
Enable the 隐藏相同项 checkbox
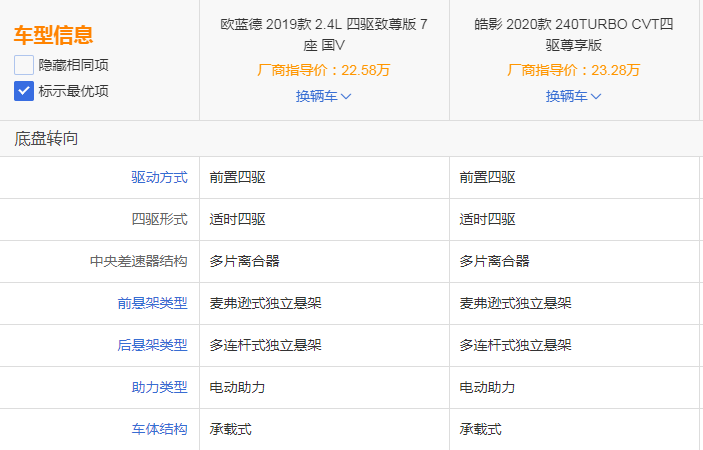click(24, 65)
